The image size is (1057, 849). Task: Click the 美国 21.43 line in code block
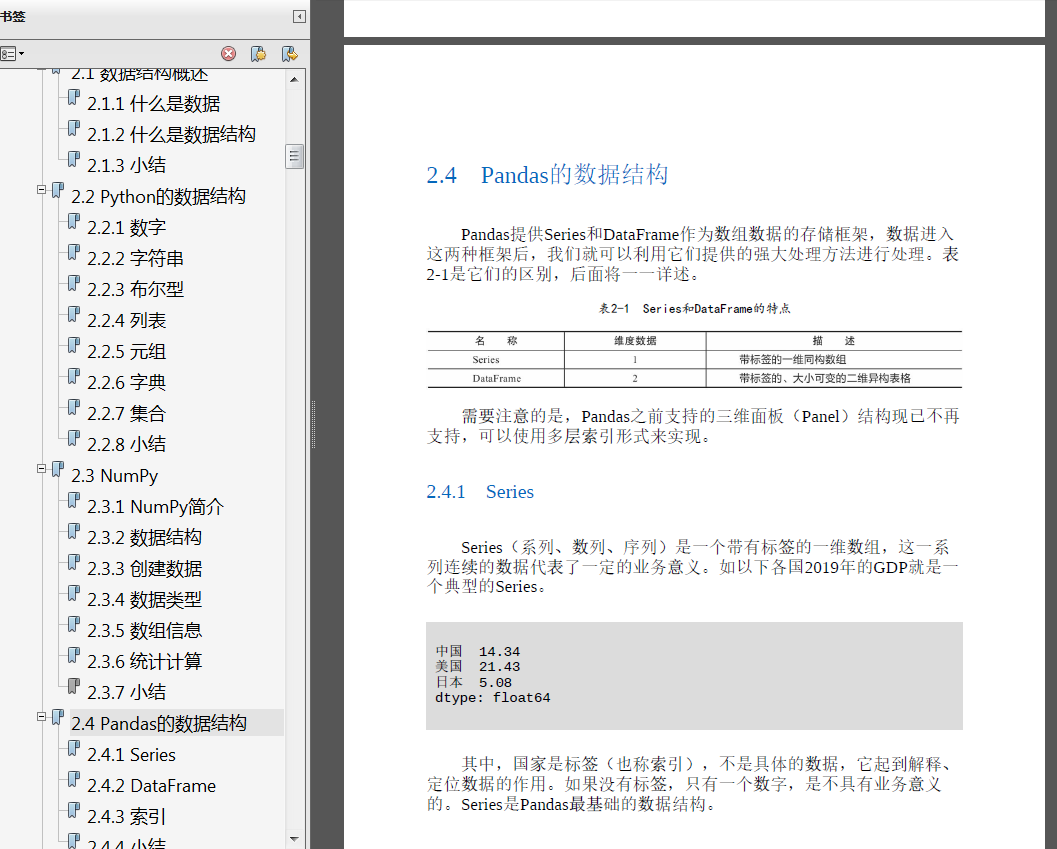tap(478, 667)
